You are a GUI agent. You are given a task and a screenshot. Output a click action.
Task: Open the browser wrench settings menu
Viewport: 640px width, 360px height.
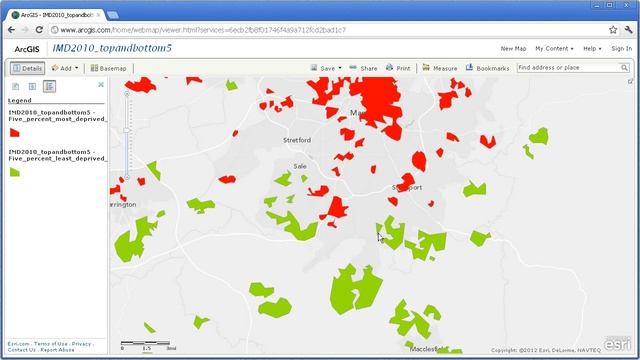pos(628,29)
